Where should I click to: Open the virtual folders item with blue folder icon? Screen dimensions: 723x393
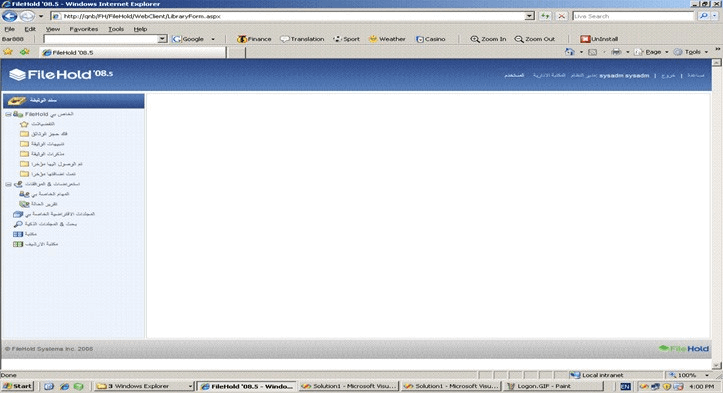54,214
